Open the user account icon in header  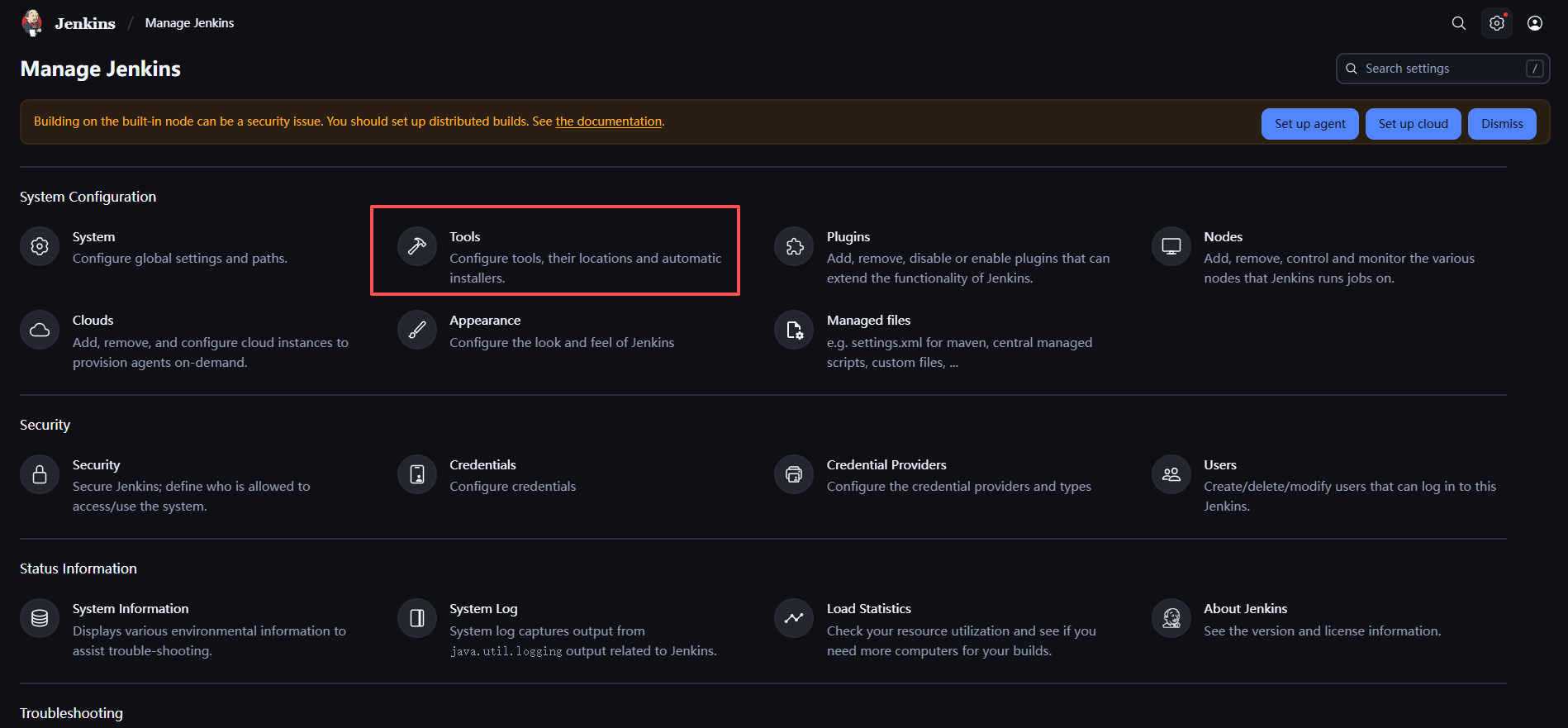[x=1535, y=23]
